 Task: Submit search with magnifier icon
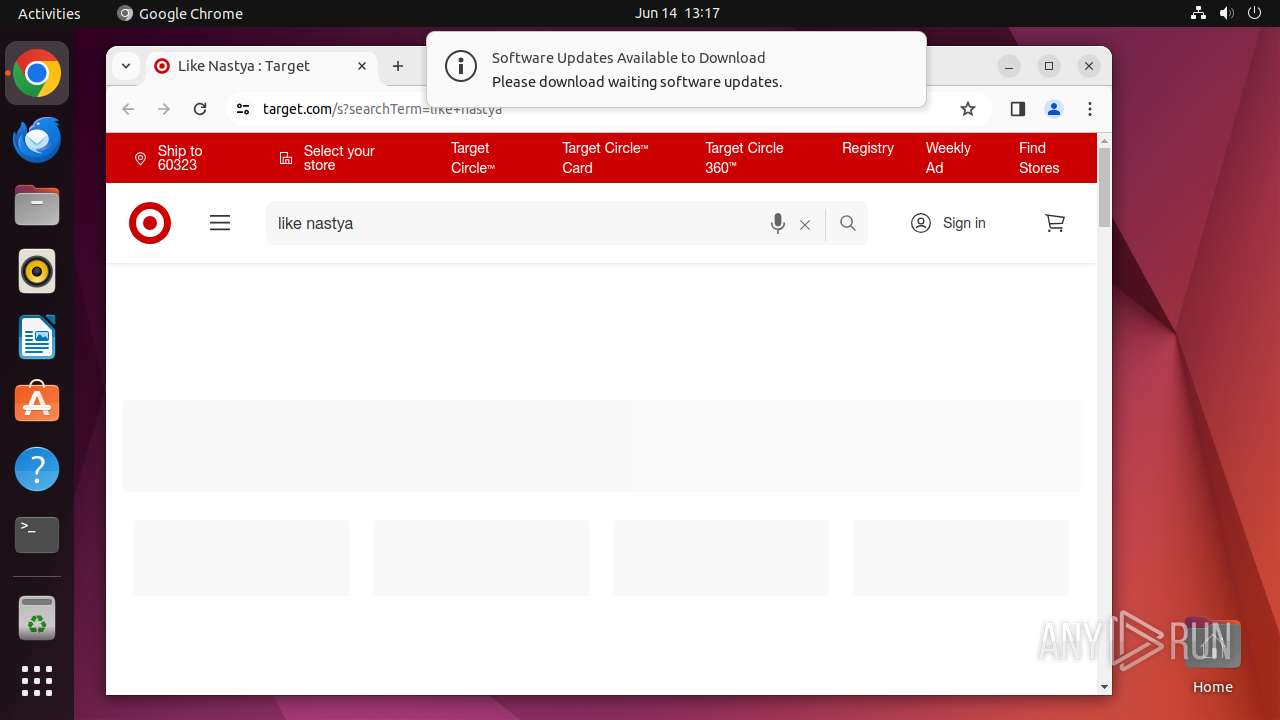(848, 223)
